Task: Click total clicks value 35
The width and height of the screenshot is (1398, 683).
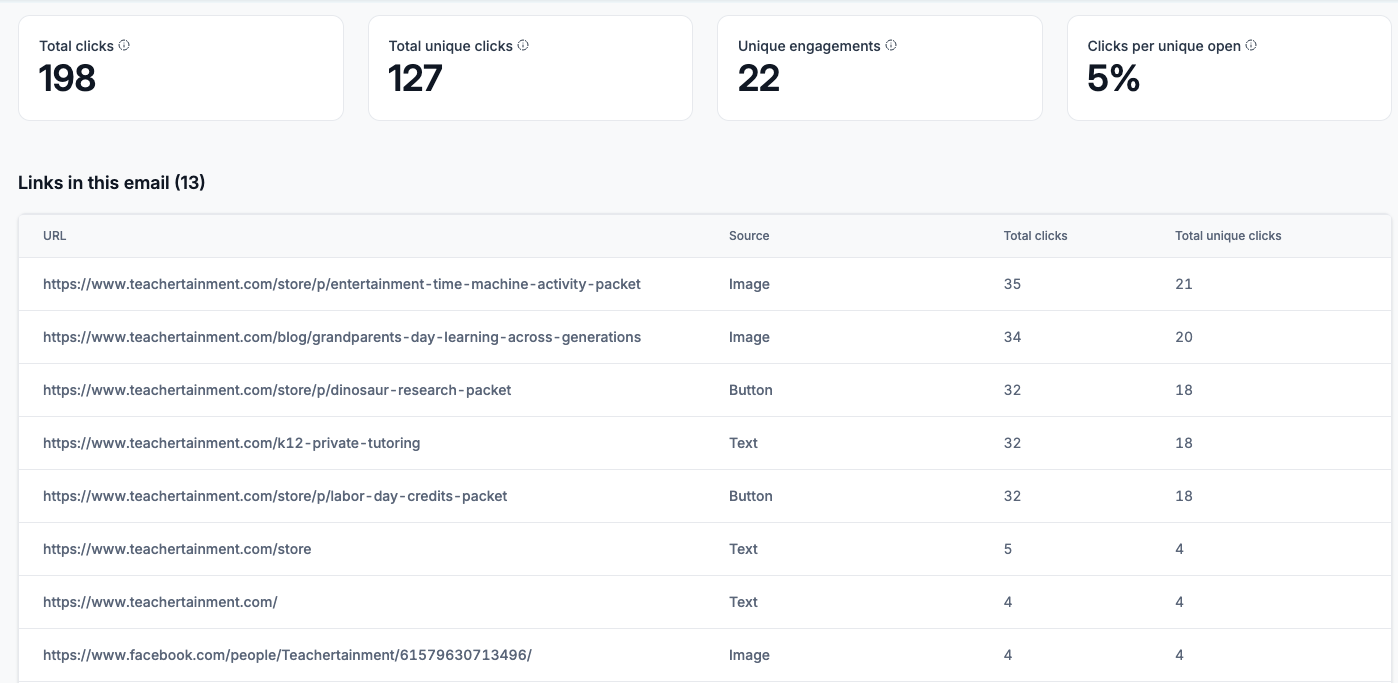Action: [1013, 284]
